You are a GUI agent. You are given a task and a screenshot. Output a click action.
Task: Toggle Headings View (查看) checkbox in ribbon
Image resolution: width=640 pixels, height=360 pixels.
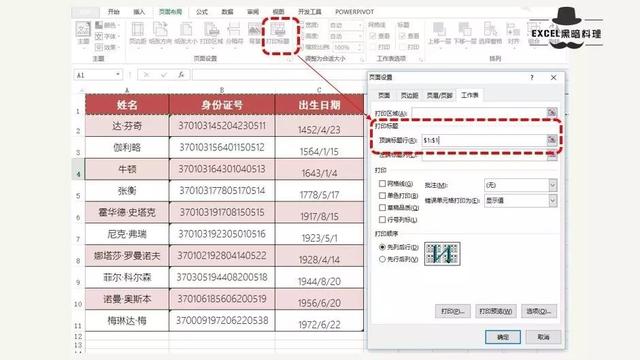click(402, 36)
